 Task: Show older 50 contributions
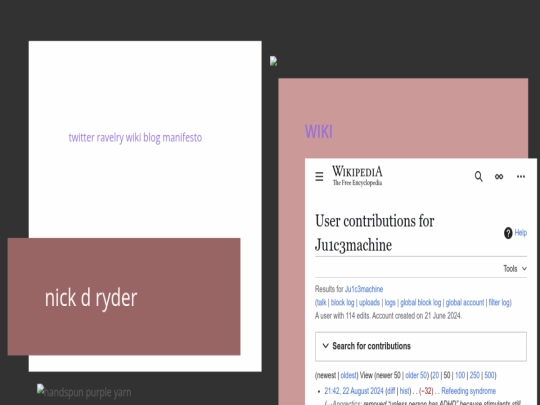(416, 375)
